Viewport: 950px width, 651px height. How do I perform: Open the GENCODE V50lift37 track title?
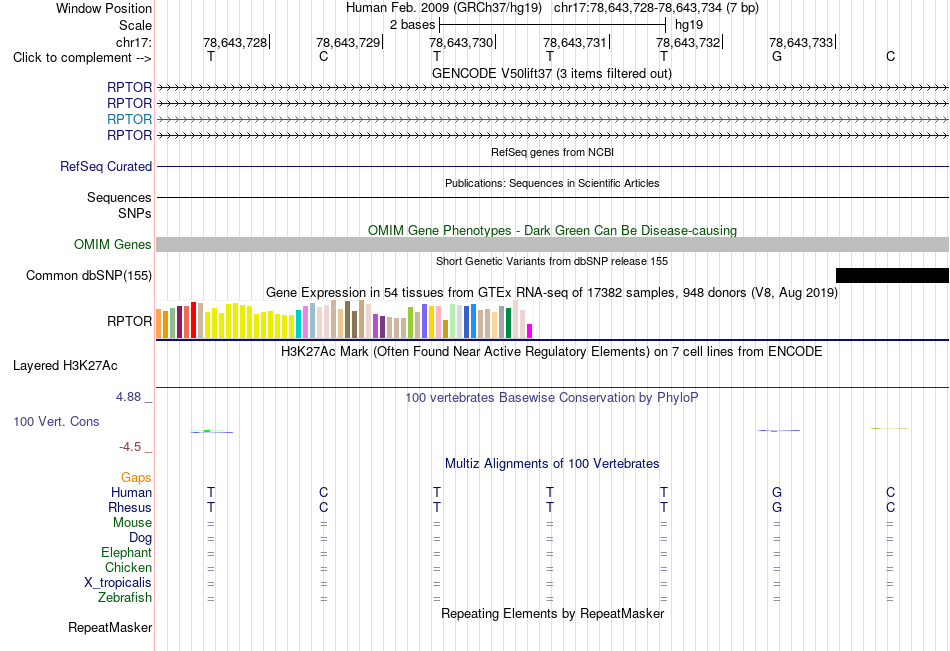551,73
